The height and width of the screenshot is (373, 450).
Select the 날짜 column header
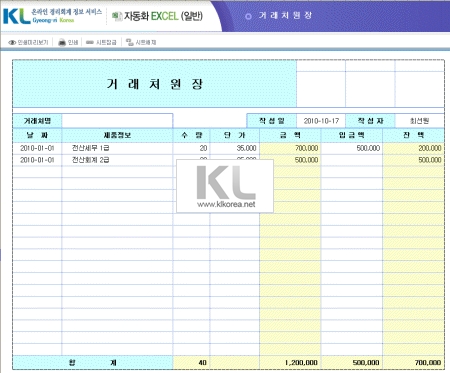click(37, 135)
